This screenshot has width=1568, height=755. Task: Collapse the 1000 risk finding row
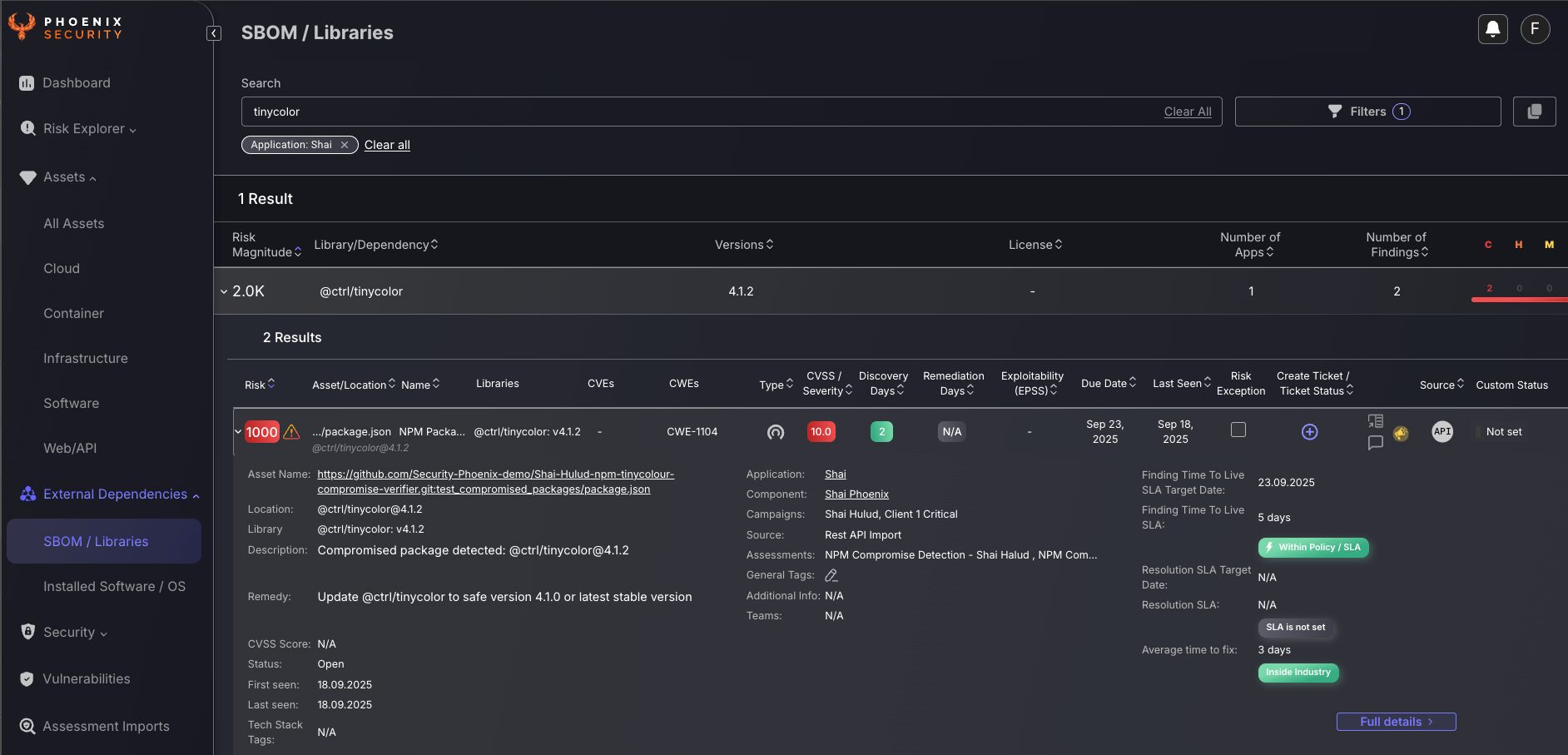pyautogui.click(x=238, y=432)
